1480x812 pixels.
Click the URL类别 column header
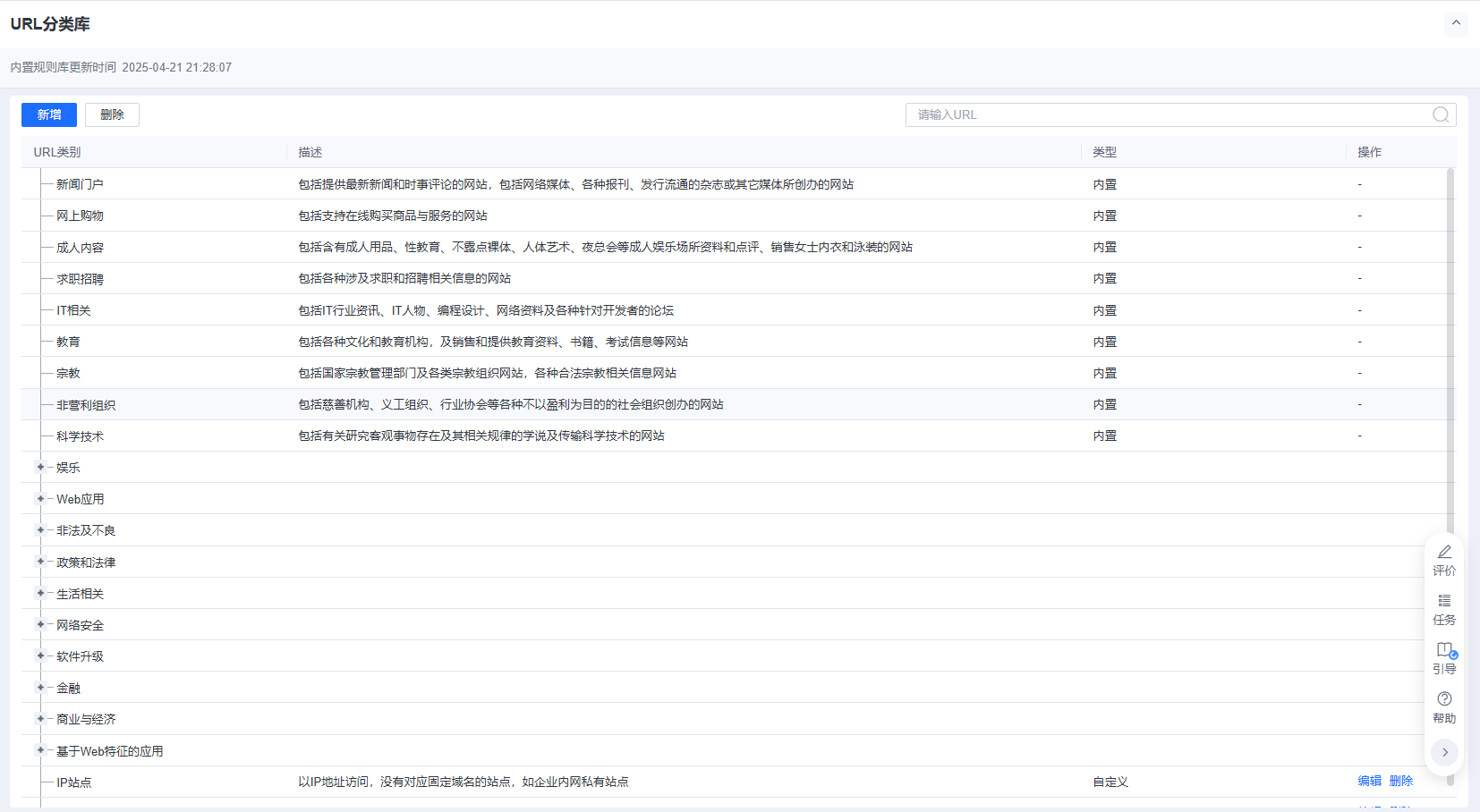57,152
